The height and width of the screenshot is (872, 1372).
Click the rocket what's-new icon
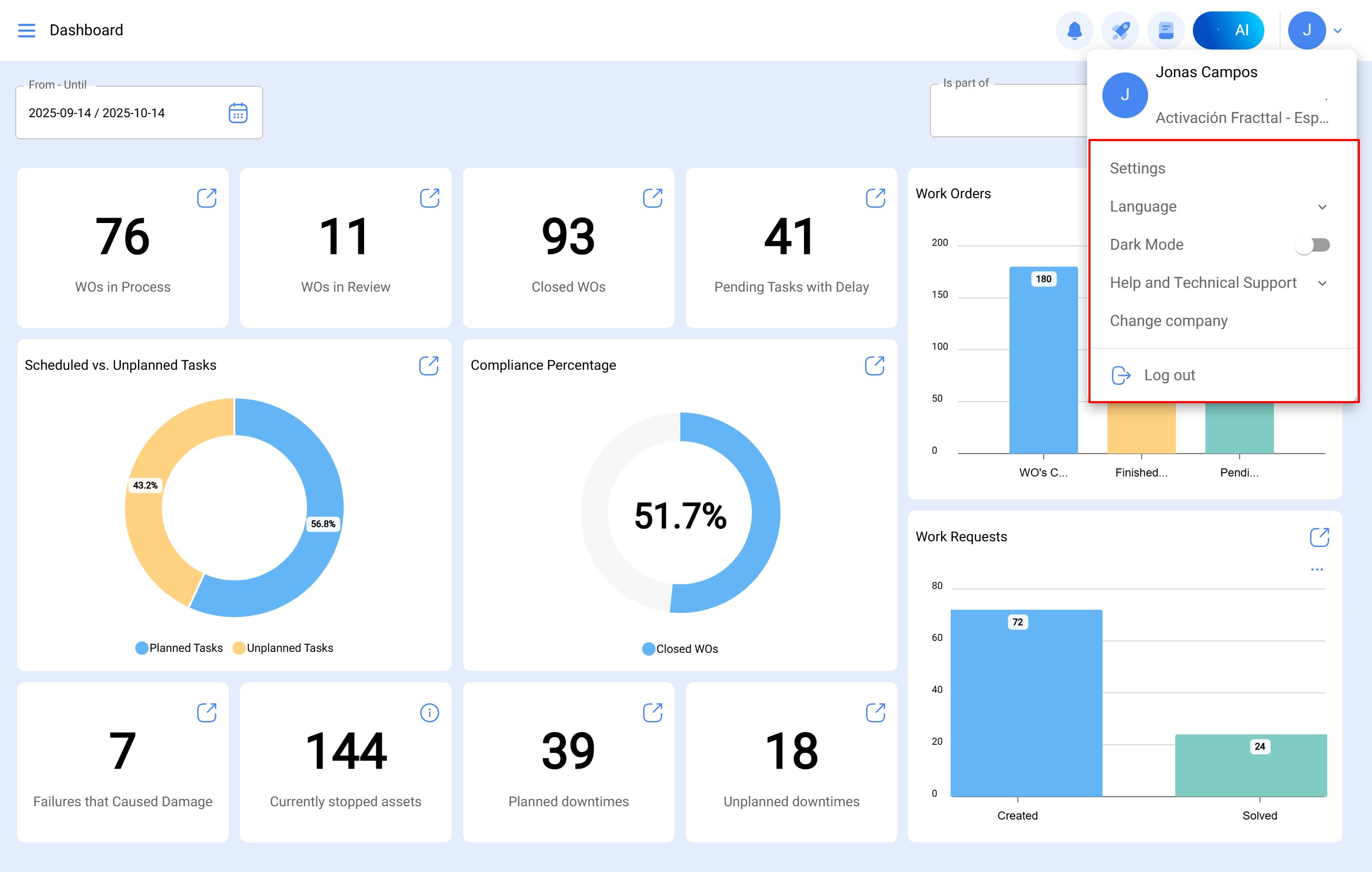1120,30
